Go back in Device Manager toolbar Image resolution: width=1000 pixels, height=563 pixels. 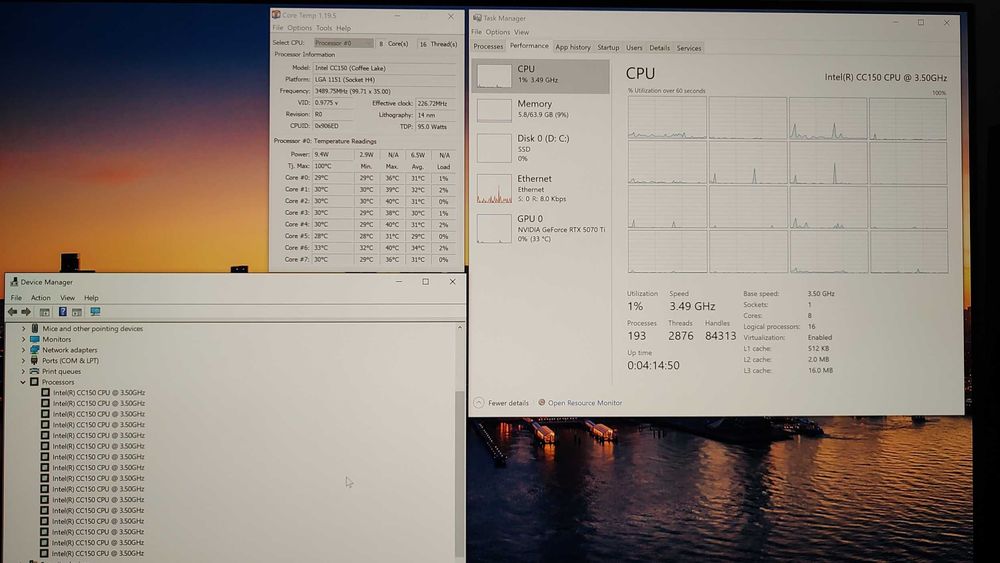12,312
